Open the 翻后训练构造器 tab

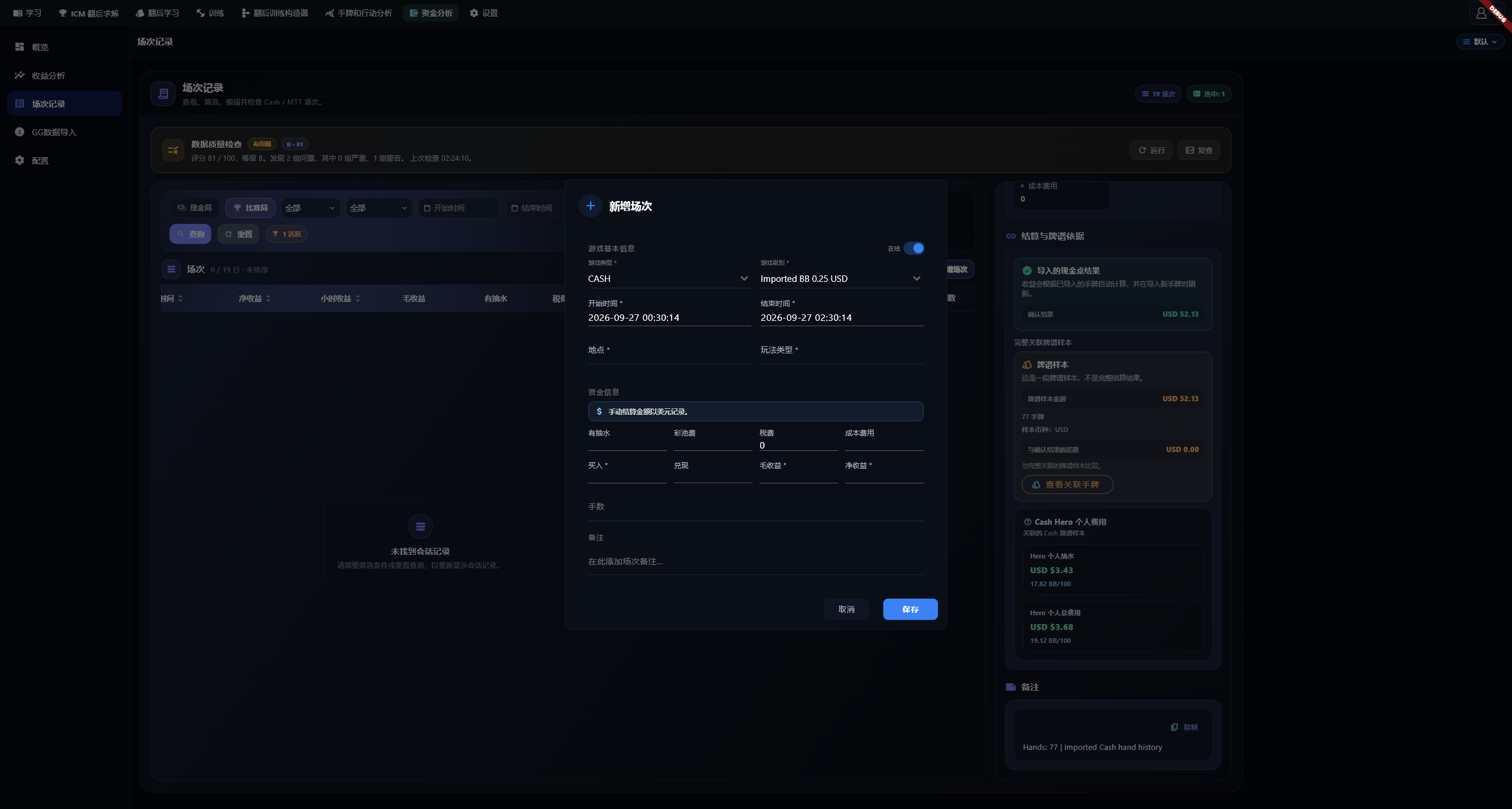point(275,13)
